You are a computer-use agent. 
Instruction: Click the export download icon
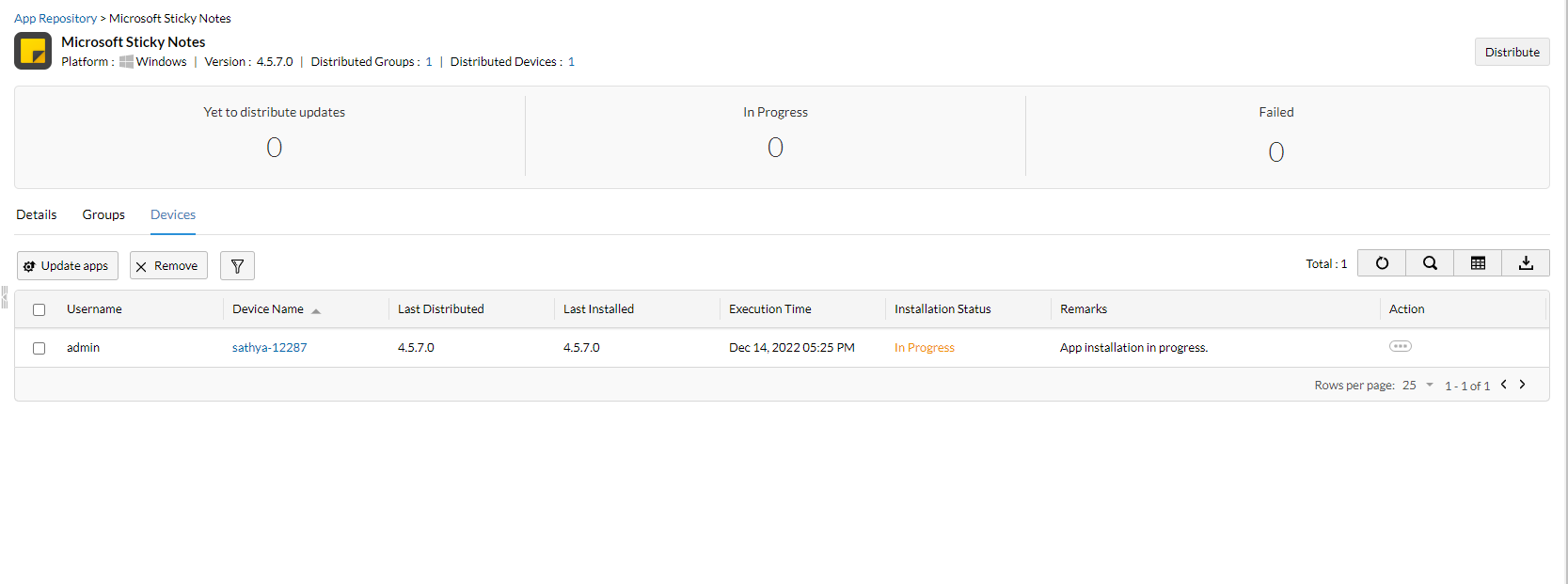point(1526,263)
